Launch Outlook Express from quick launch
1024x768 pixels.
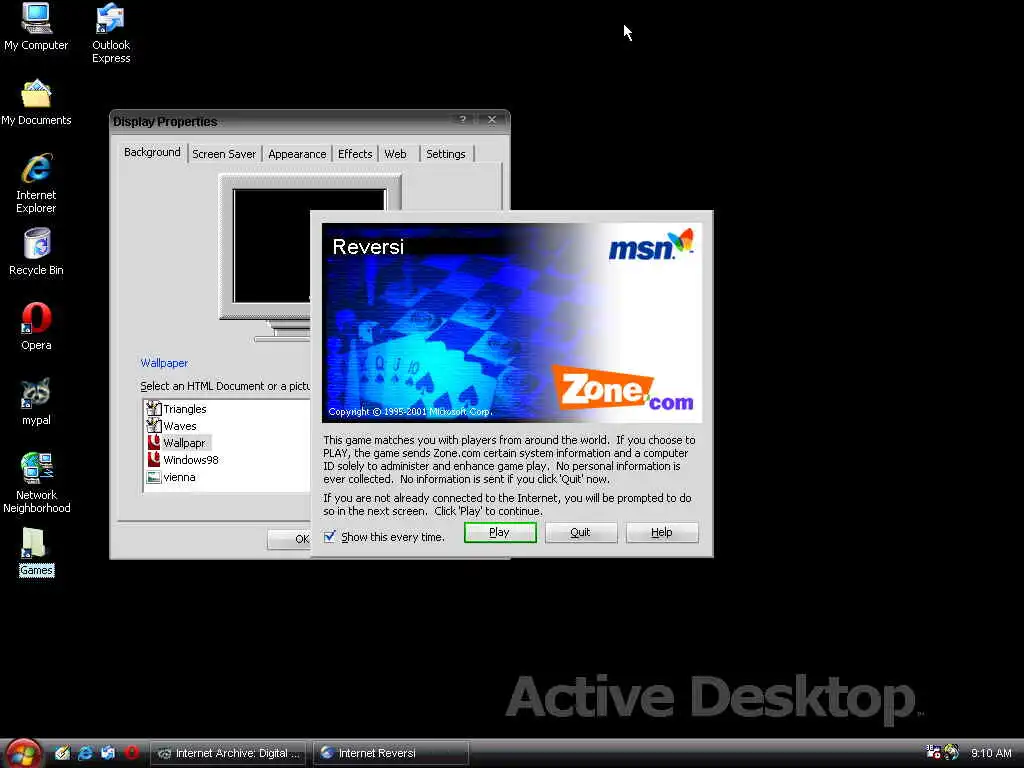[x=108, y=753]
